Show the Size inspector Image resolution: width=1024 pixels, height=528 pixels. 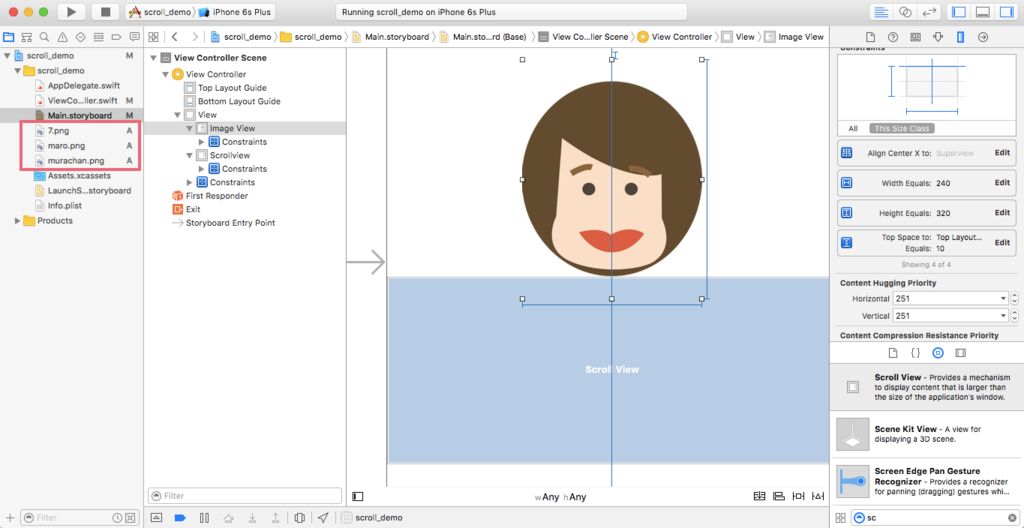point(960,37)
